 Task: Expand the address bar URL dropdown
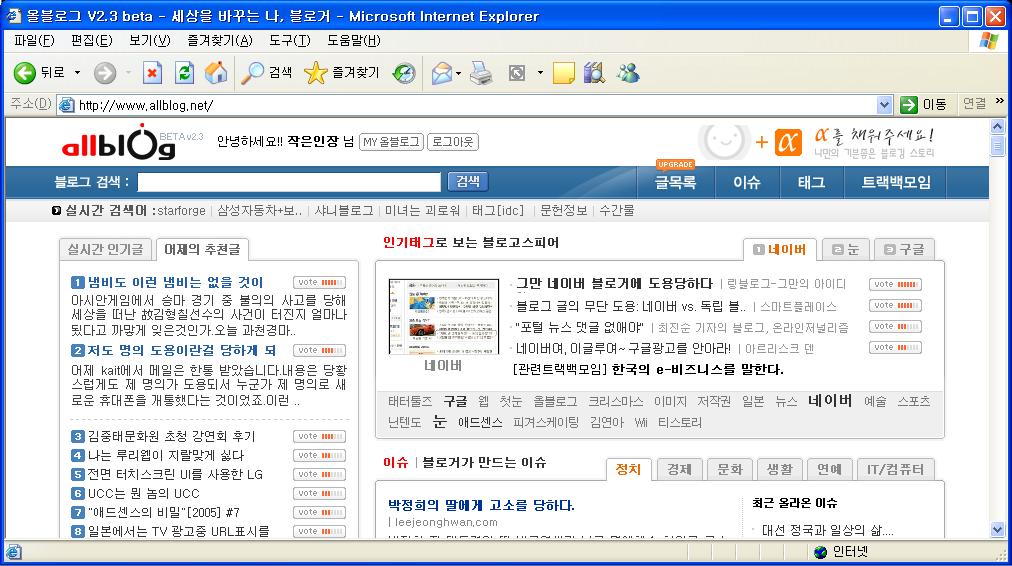click(884, 105)
